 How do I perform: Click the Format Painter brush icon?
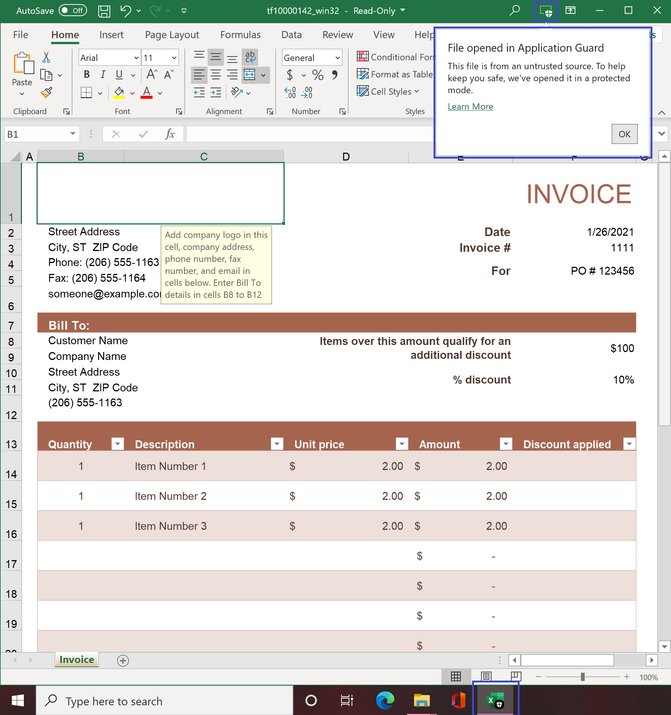point(46,93)
